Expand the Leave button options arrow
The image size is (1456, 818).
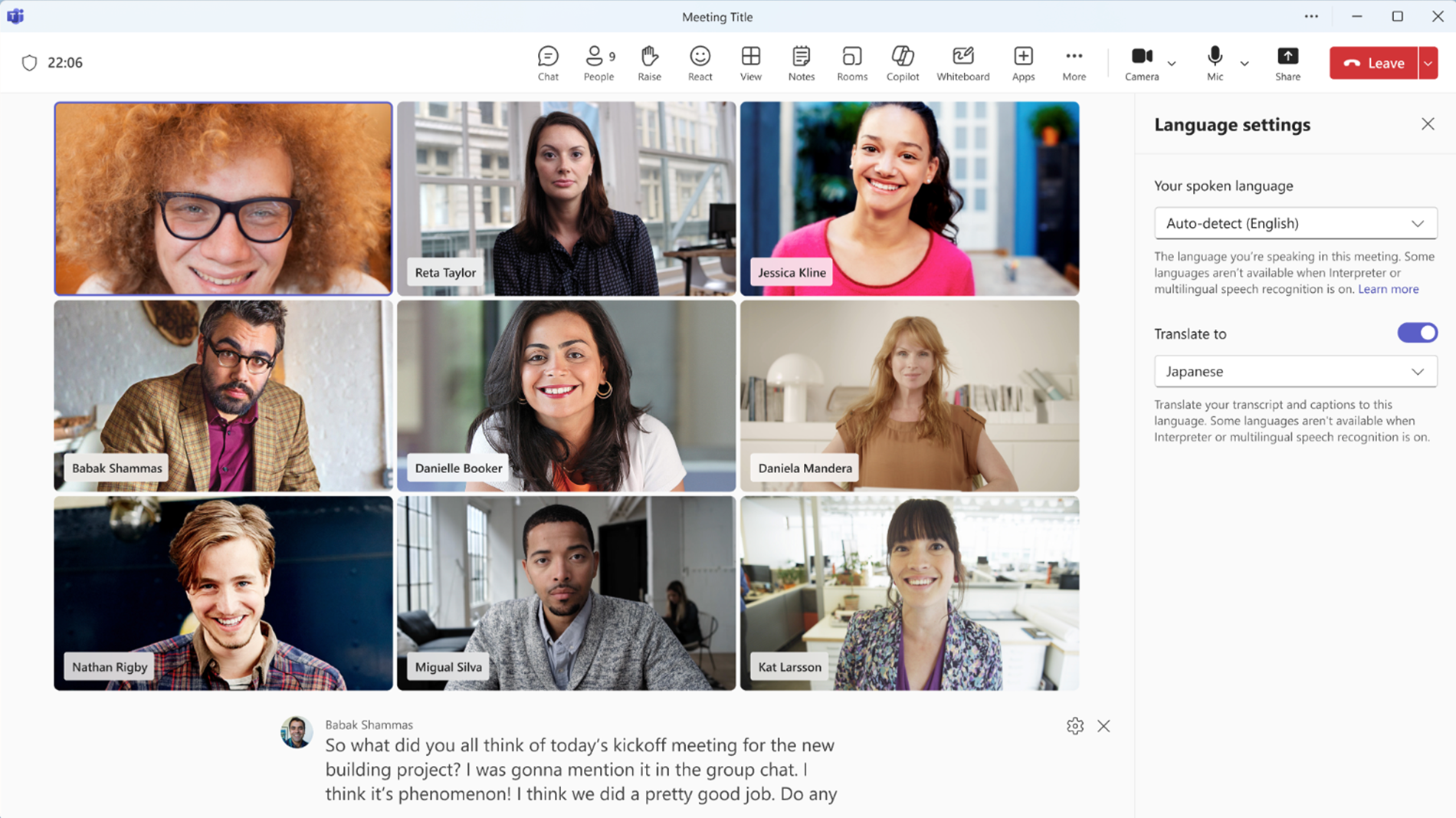click(x=1428, y=64)
